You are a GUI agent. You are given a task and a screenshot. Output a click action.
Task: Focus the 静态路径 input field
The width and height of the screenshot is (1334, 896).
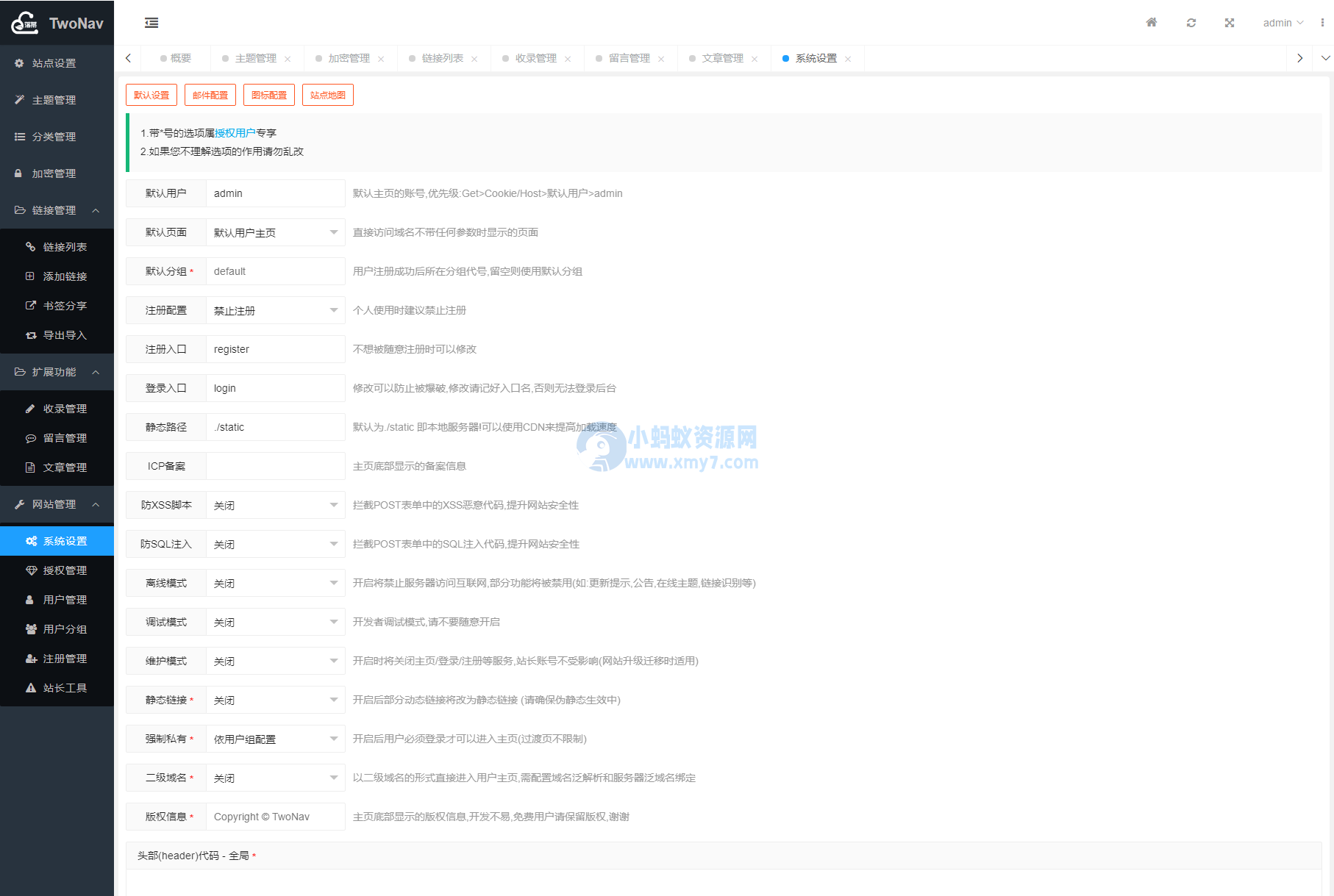point(276,427)
